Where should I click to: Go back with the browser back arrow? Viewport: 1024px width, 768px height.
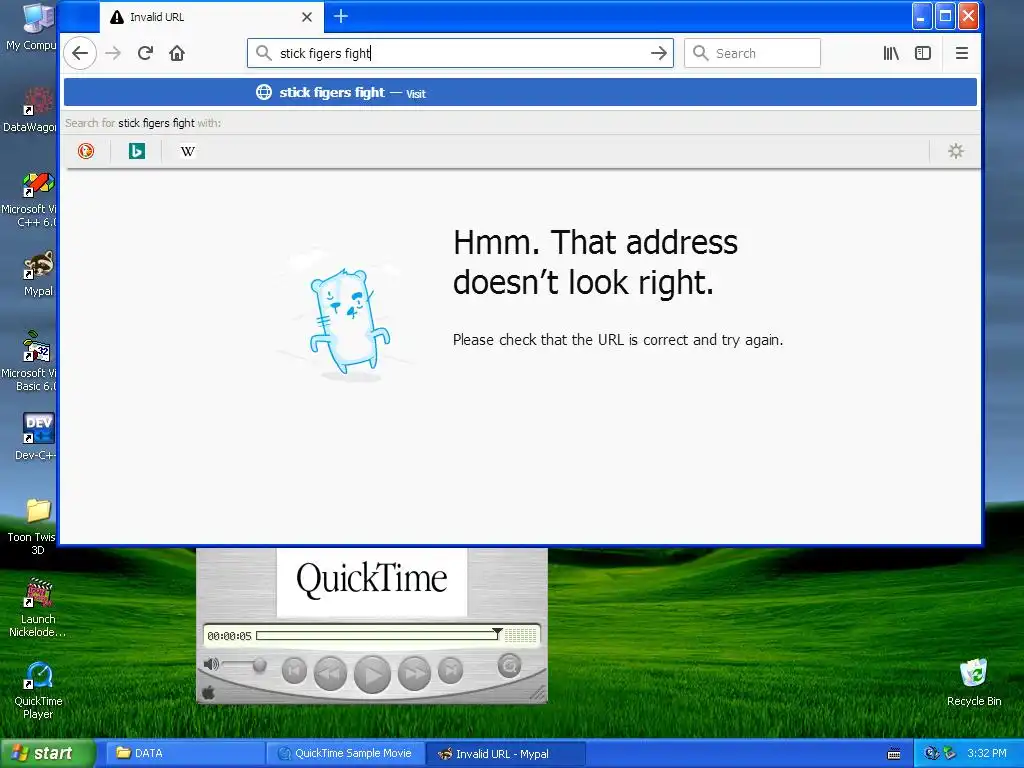80,53
